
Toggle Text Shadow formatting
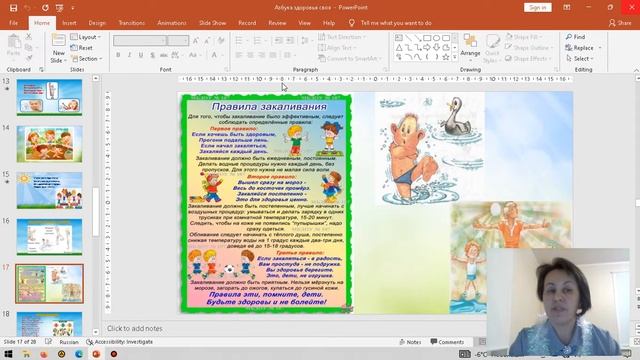click(x=152, y=55)
